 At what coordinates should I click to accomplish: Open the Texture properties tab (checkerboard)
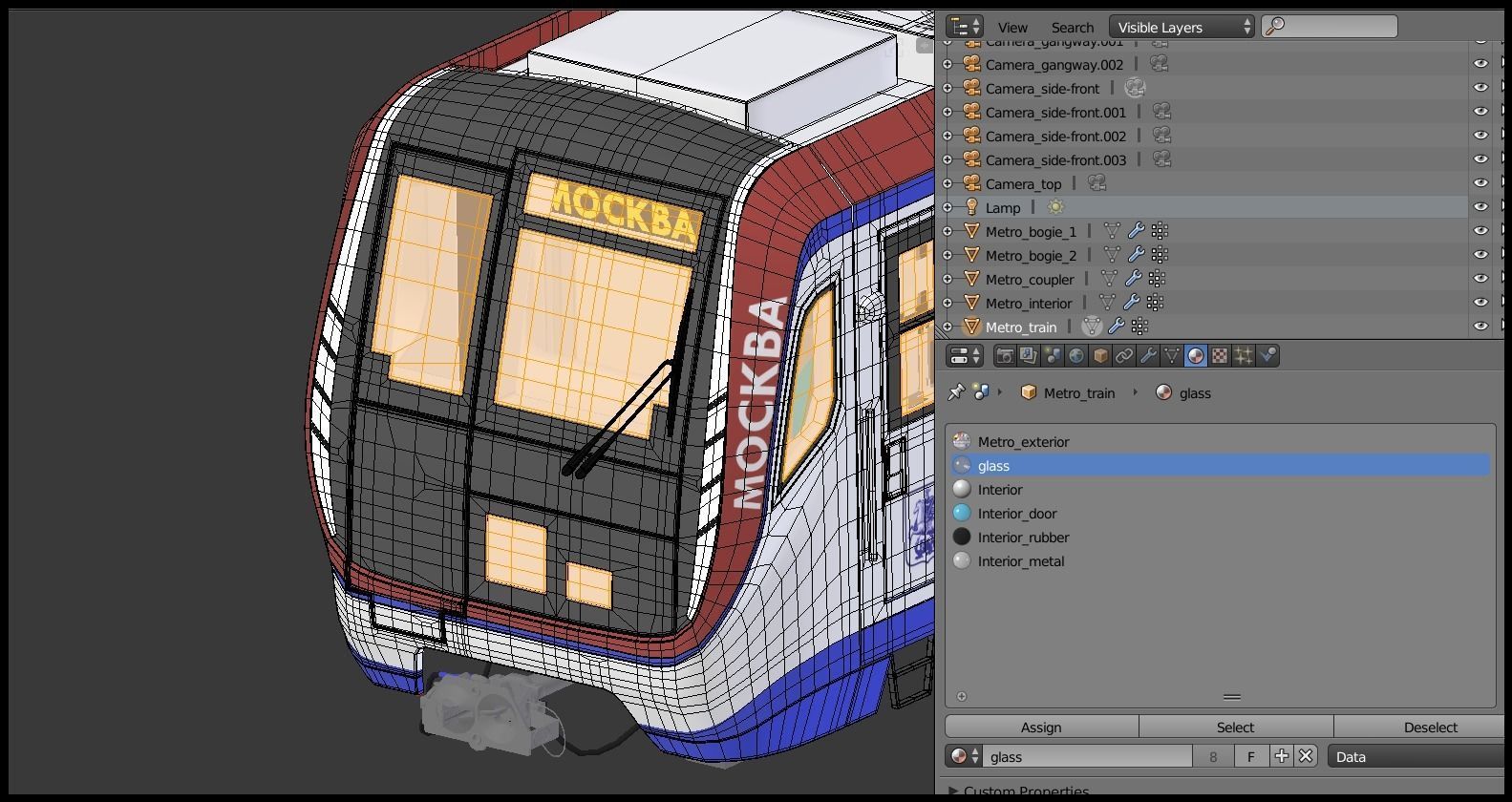1220,356
